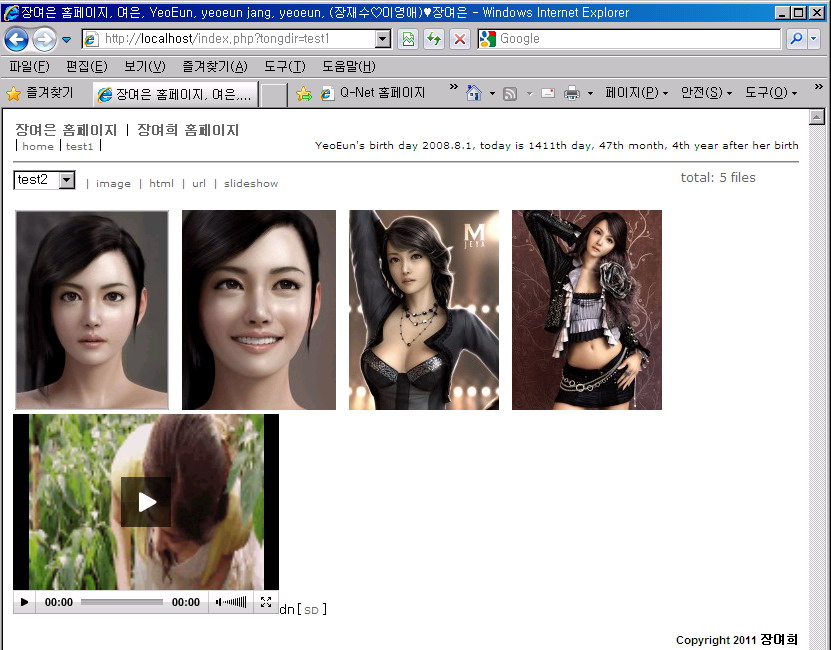The width and height of the screenshot is (831, 650).
Task: Open the 파일(F) menu
Action: 28,67
